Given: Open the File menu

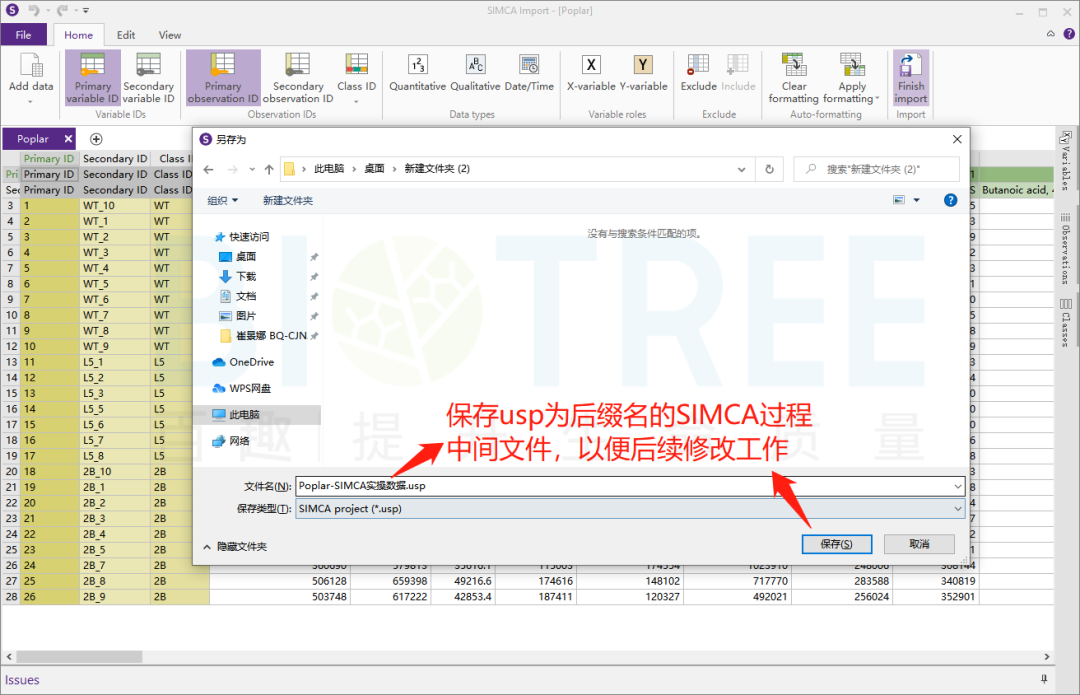Looking at the screenshot, I should [24, 34].
